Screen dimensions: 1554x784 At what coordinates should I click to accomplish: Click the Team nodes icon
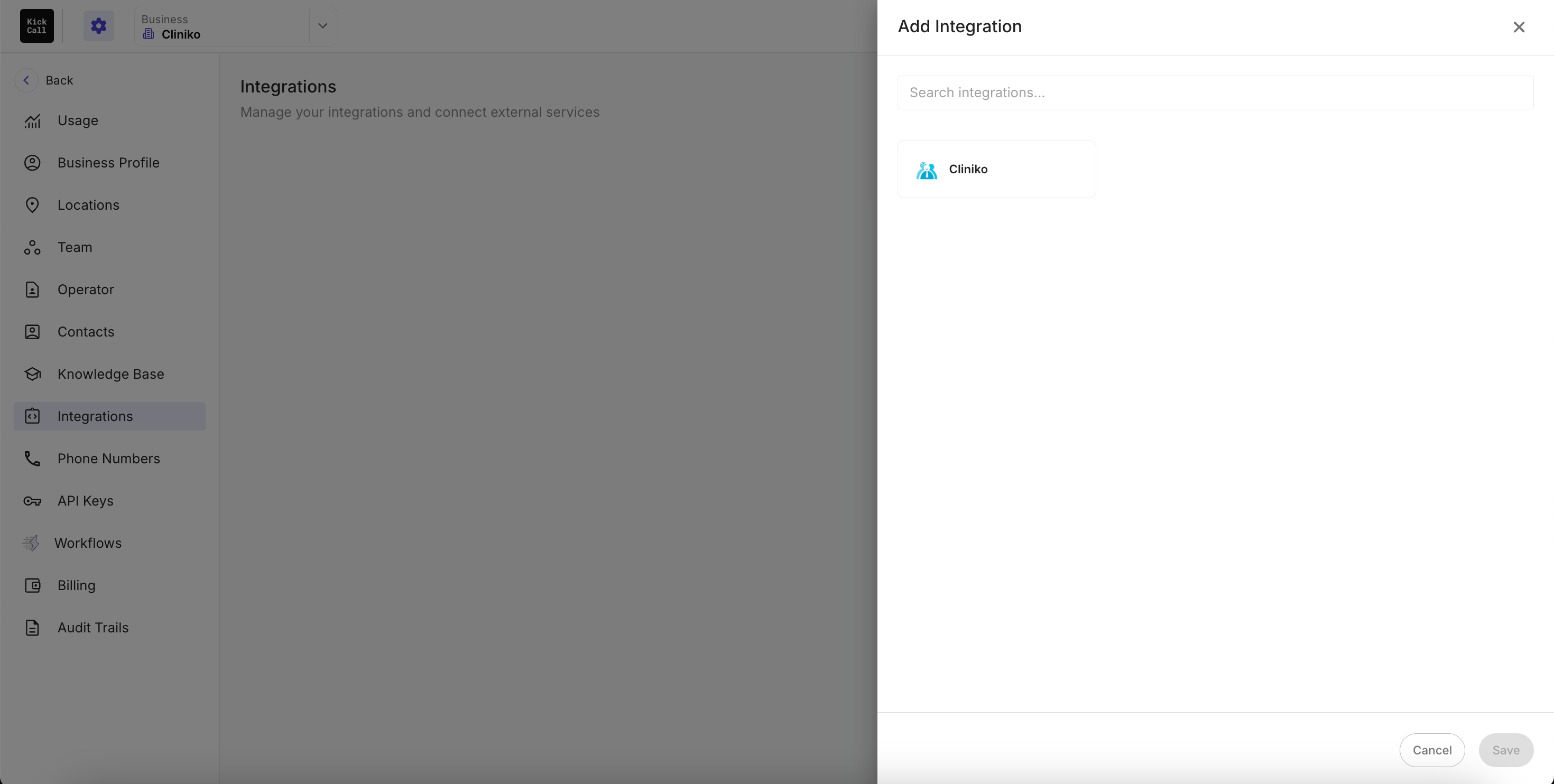pyautogui.click(x=33, y=247)
